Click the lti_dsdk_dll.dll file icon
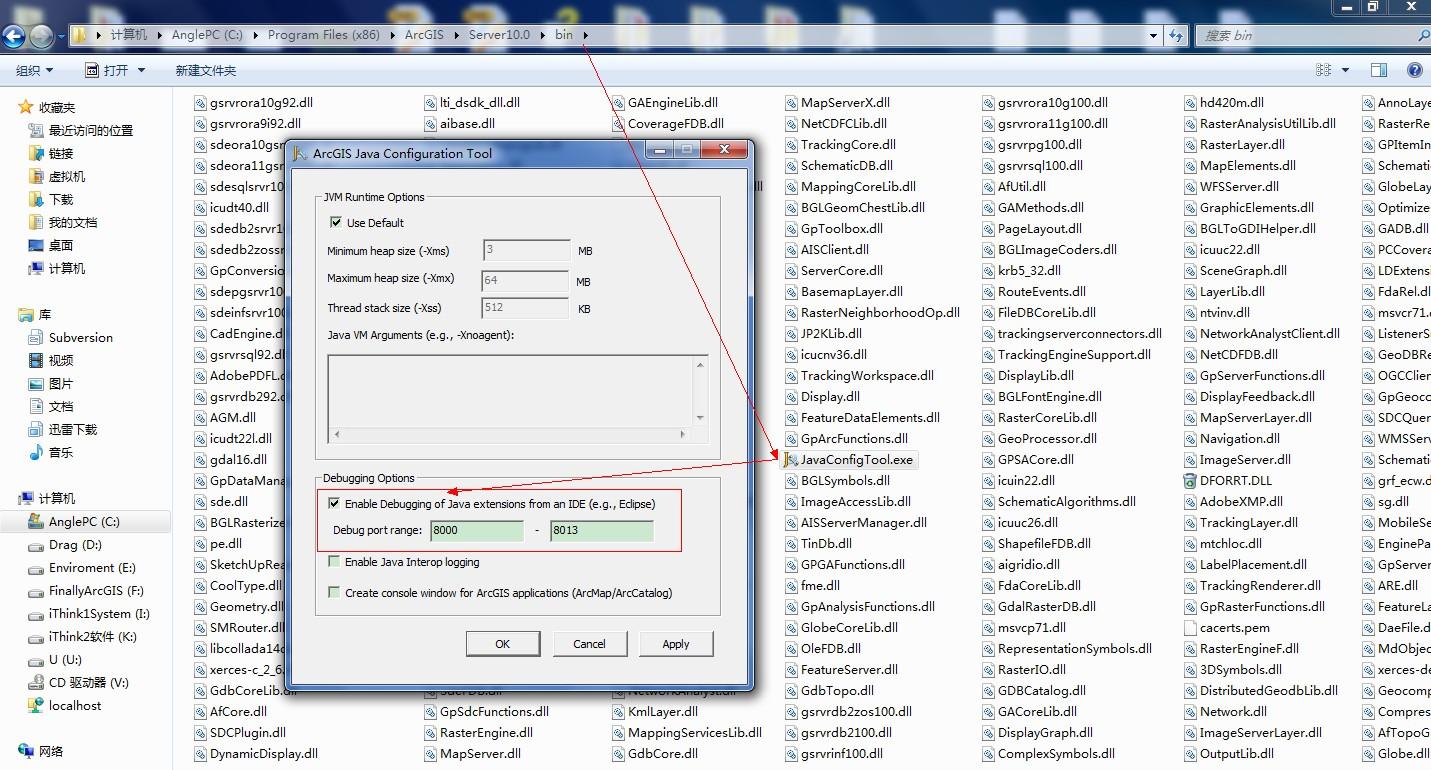 [x=431, y=103]
